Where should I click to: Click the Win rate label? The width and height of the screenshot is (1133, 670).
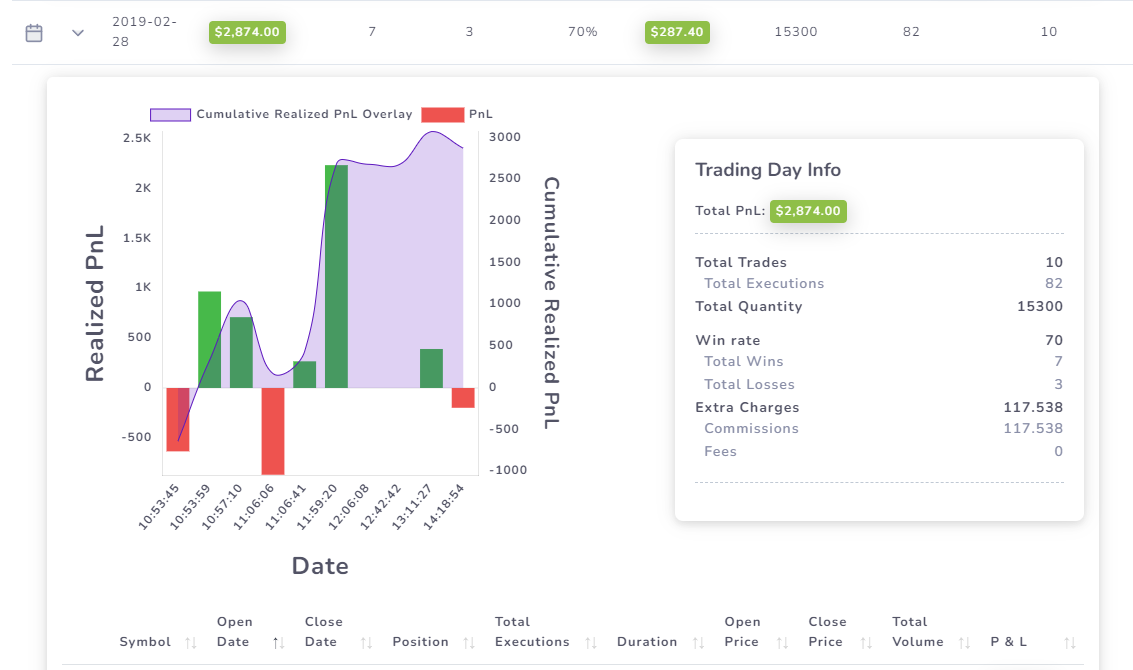pyautogui.click(x=728, y=340)
